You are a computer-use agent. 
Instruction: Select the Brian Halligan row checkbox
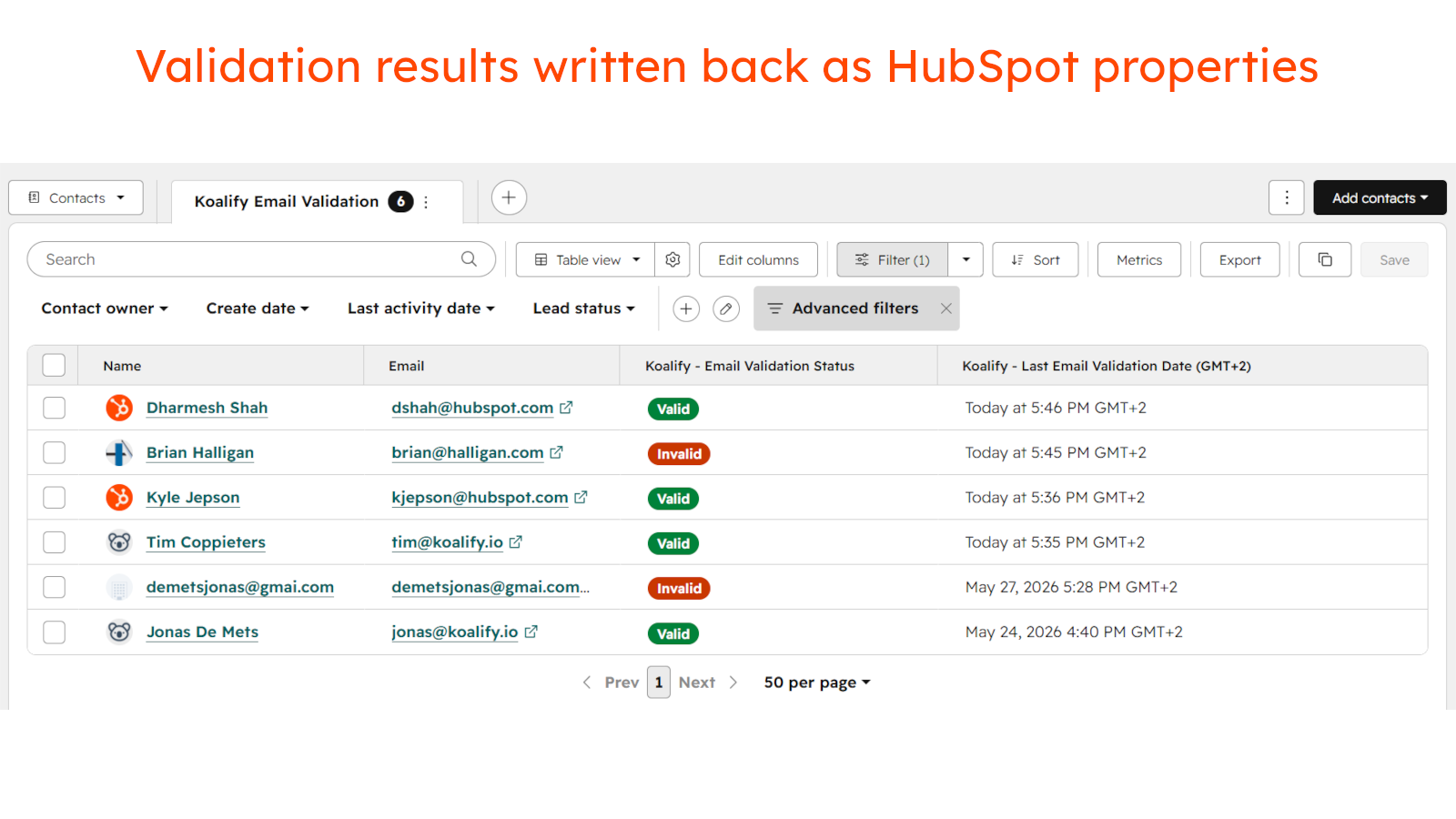click(55, 452)
